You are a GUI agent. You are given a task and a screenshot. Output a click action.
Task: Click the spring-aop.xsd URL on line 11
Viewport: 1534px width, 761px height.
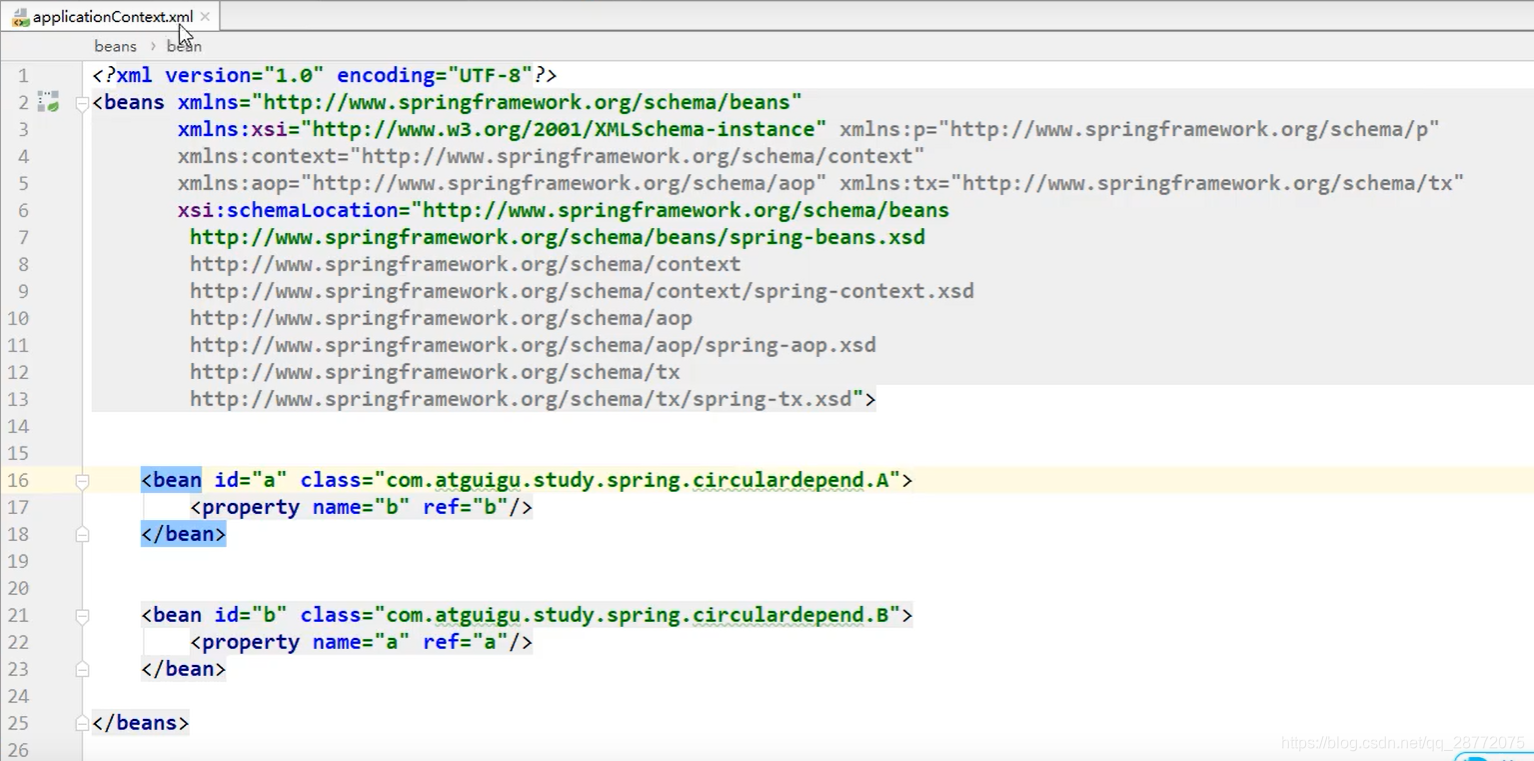[x=533, y=345]
